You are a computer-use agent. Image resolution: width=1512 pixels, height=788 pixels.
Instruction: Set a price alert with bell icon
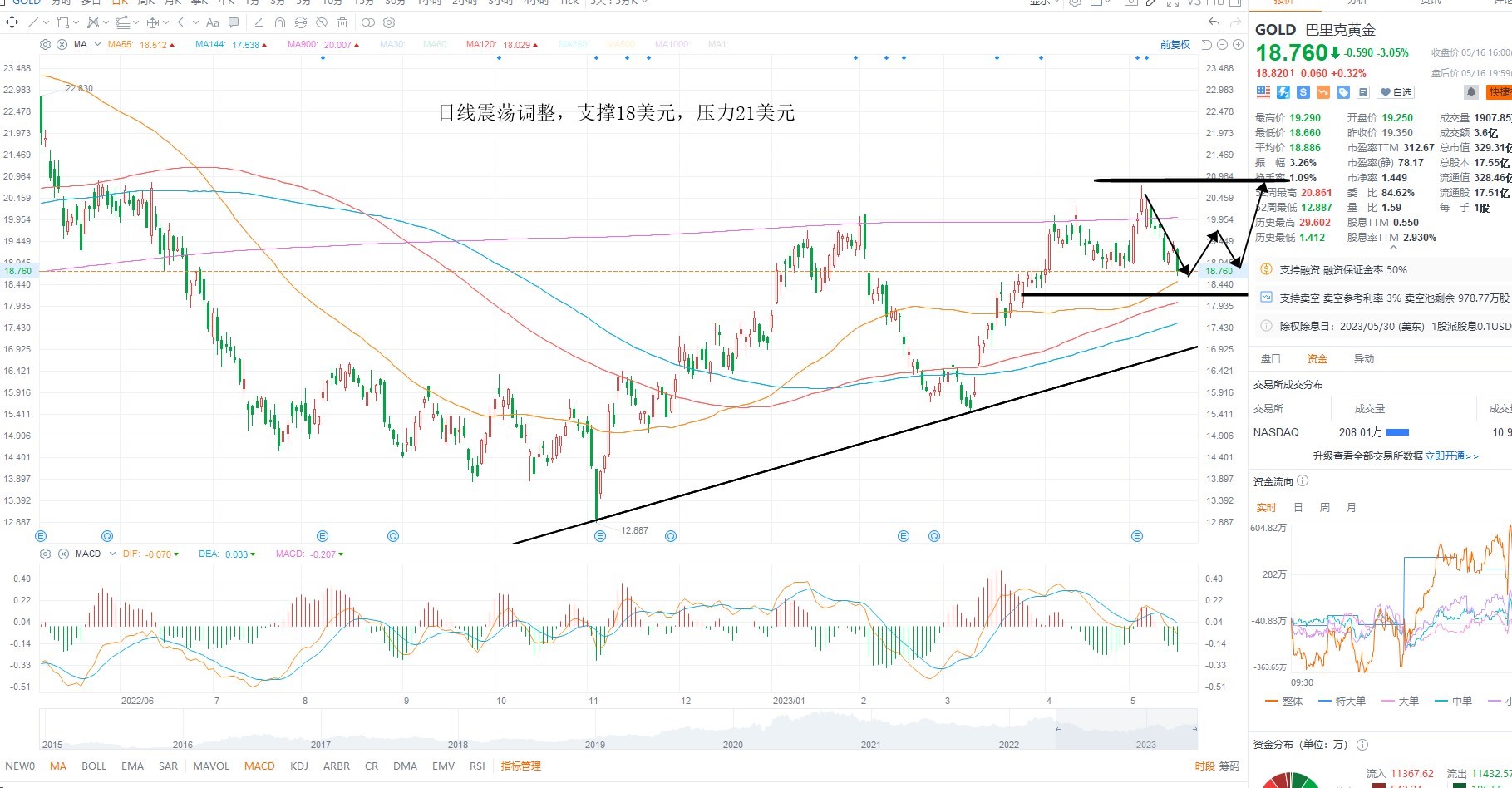point(1471,92)
